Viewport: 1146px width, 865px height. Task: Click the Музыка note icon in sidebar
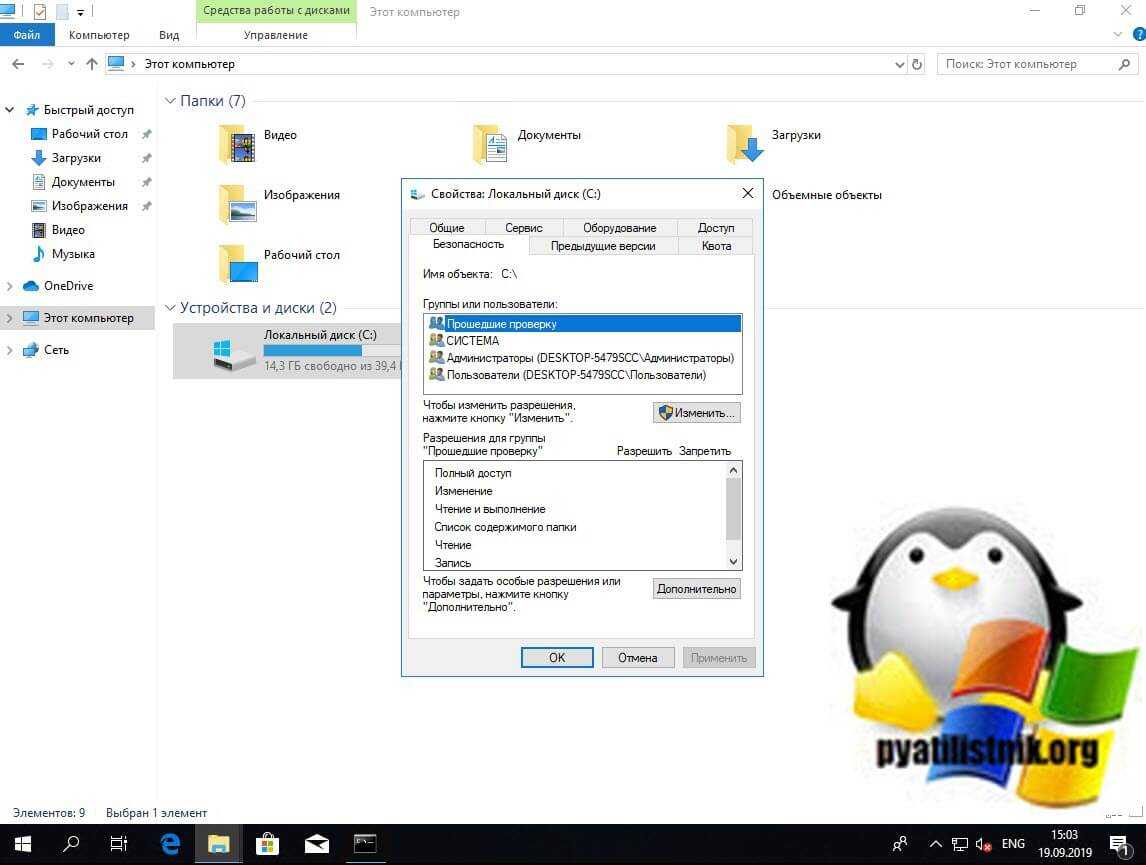tap(39, 254)
